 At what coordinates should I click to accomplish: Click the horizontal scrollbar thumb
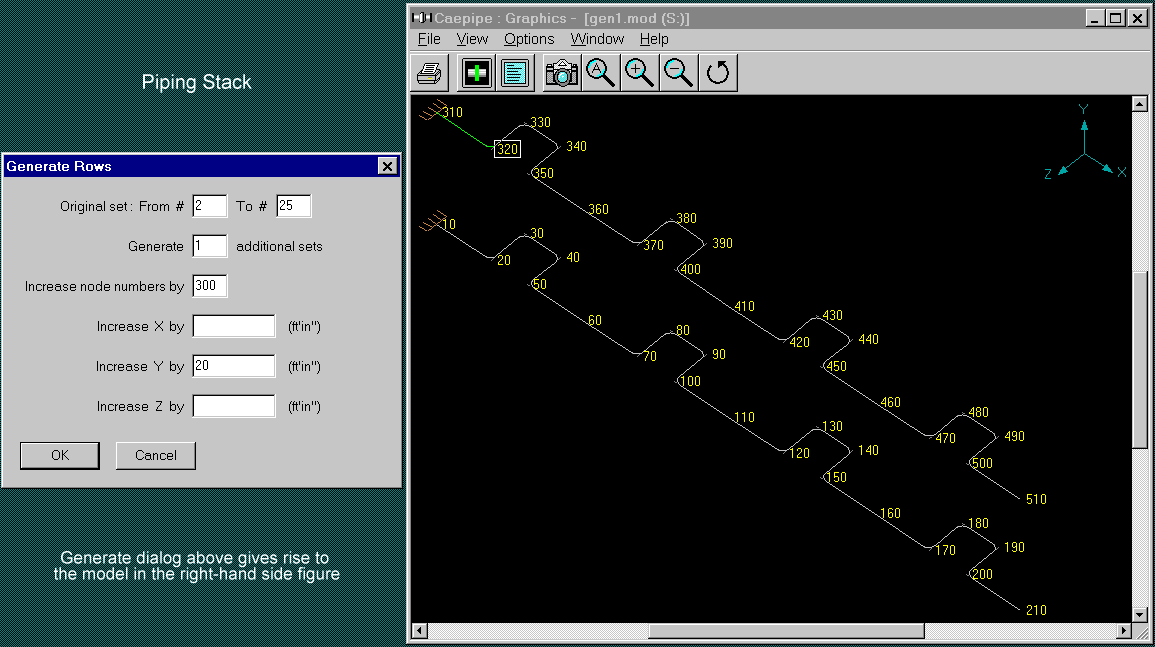pos(786,631)
